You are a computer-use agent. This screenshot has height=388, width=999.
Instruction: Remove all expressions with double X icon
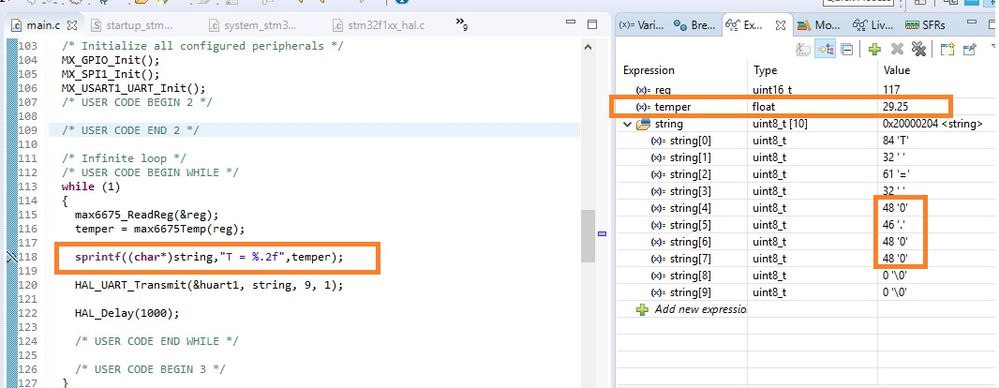coord(919,49)
